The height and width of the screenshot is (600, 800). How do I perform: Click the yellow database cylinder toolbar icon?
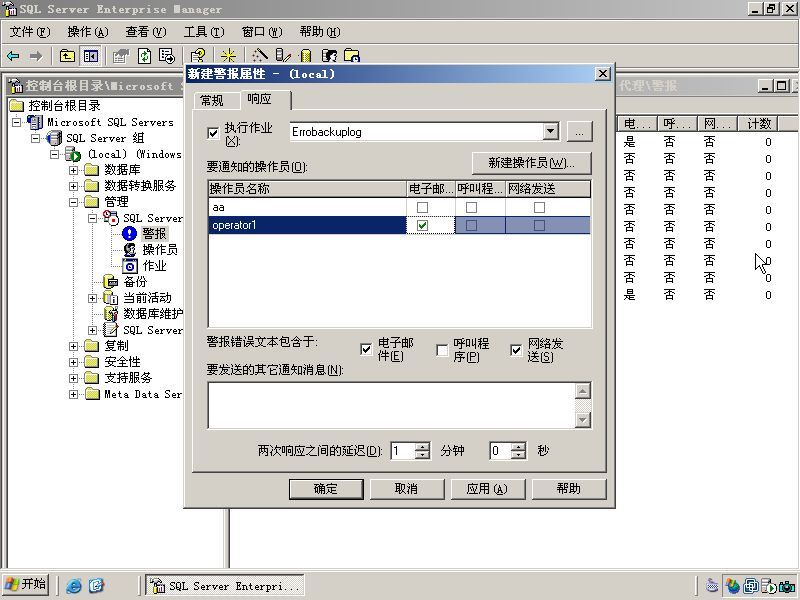pos(306,56)
